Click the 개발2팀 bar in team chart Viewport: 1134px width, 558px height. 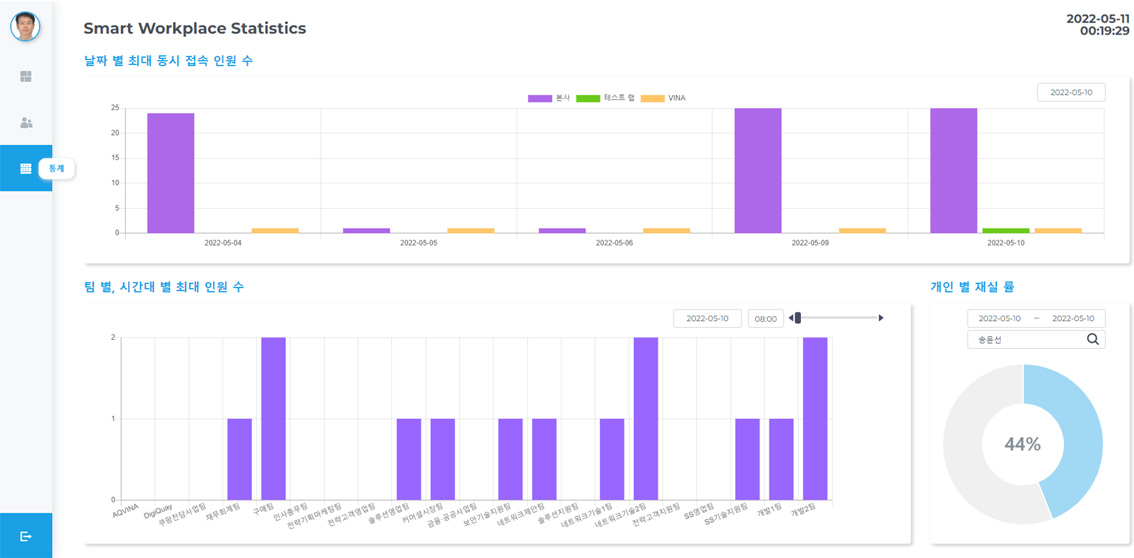pos(815,418)
